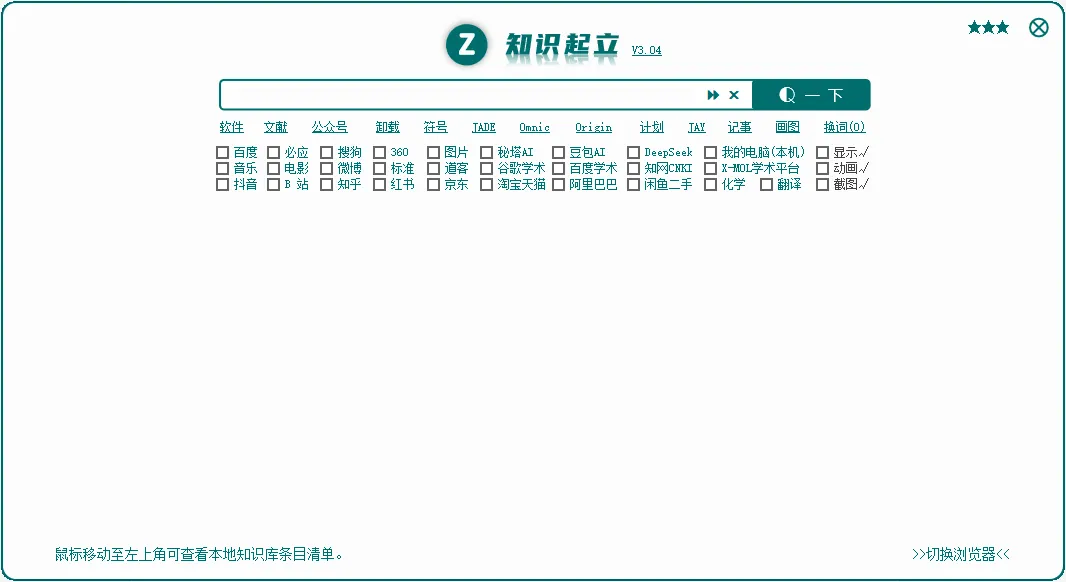Check the 电影 checkbox

pyautogui.click(x=273, y=168)
